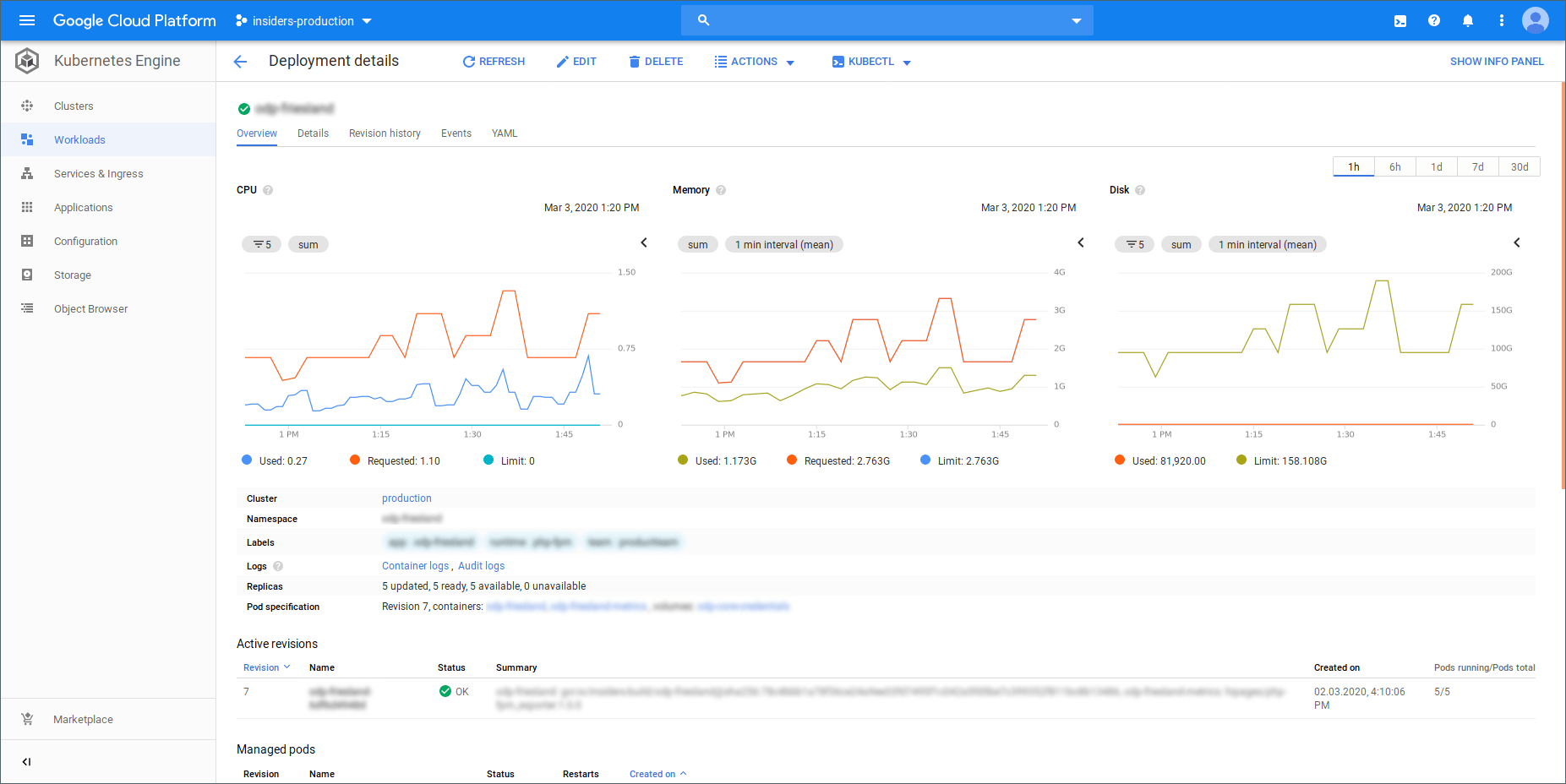Click the Memory sum aggregation chip
The height and width of the screenshot is (784, 1566).
point(698,244)
